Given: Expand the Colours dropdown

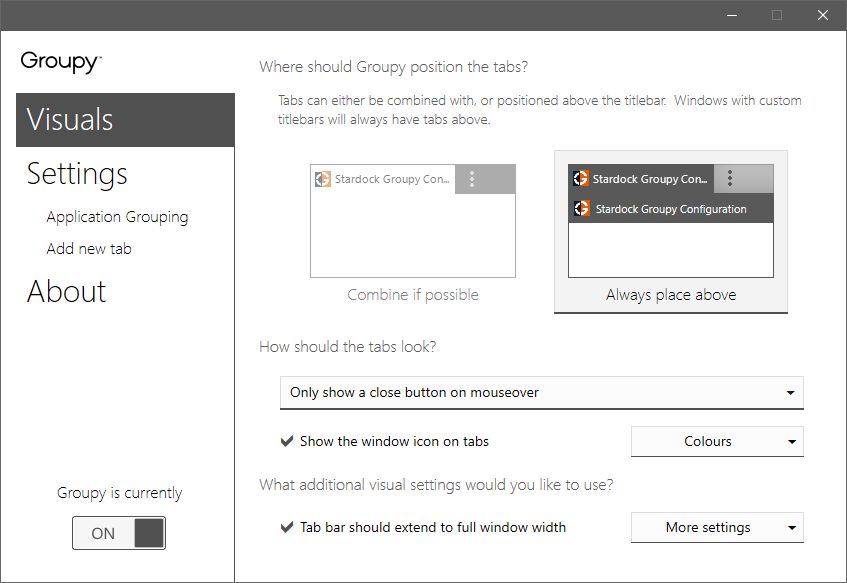Looking at the screenshot, I should (716, 441).
